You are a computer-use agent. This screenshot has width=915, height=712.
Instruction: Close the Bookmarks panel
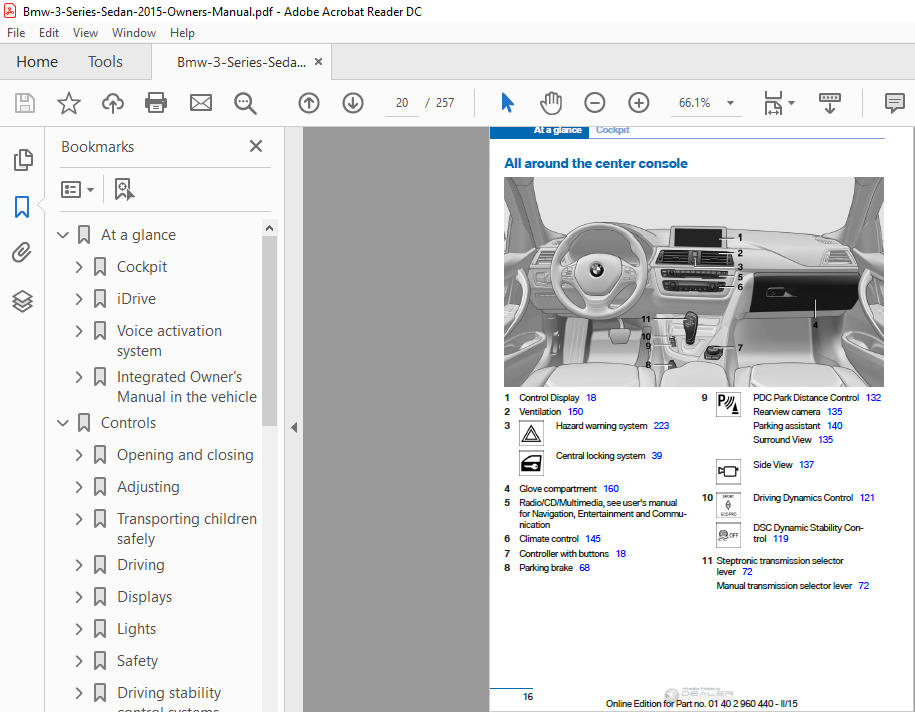pyautogui.click(x=256, y=146)
